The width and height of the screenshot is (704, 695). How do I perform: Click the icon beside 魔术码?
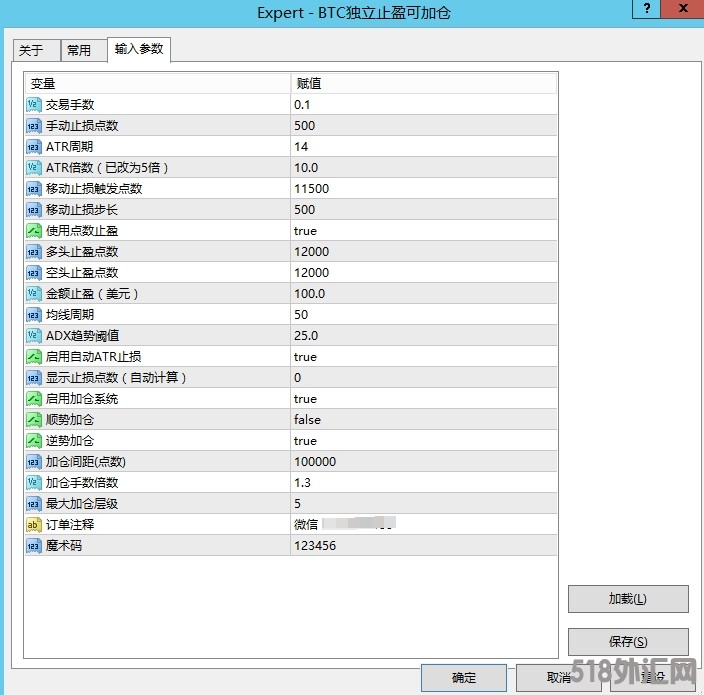(x=34, y=545)
